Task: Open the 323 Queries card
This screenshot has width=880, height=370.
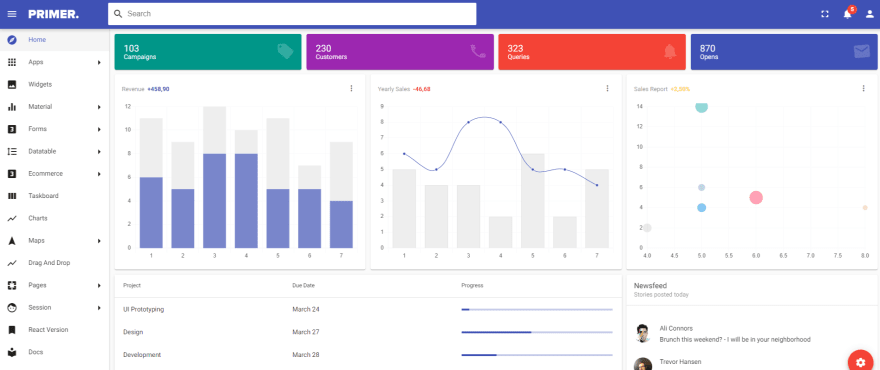Action: [x=592, y=52]
